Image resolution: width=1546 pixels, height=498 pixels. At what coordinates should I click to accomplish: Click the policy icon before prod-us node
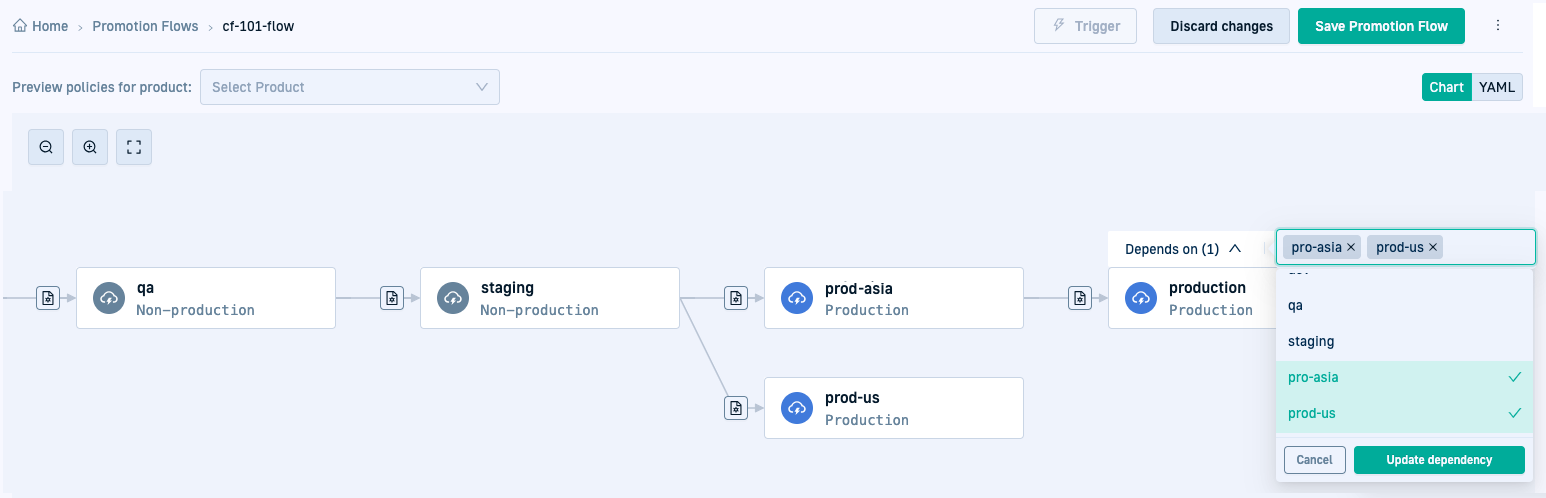(x=736, y=408)
